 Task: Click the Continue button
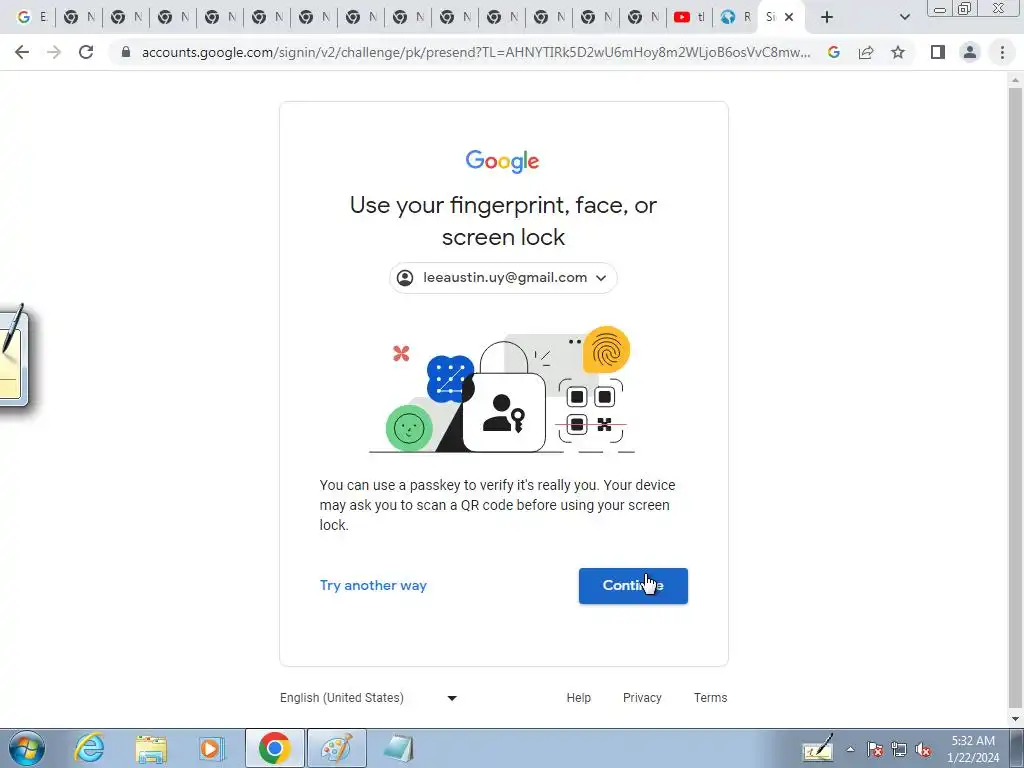pyautogui.click(x=633, y=586)
